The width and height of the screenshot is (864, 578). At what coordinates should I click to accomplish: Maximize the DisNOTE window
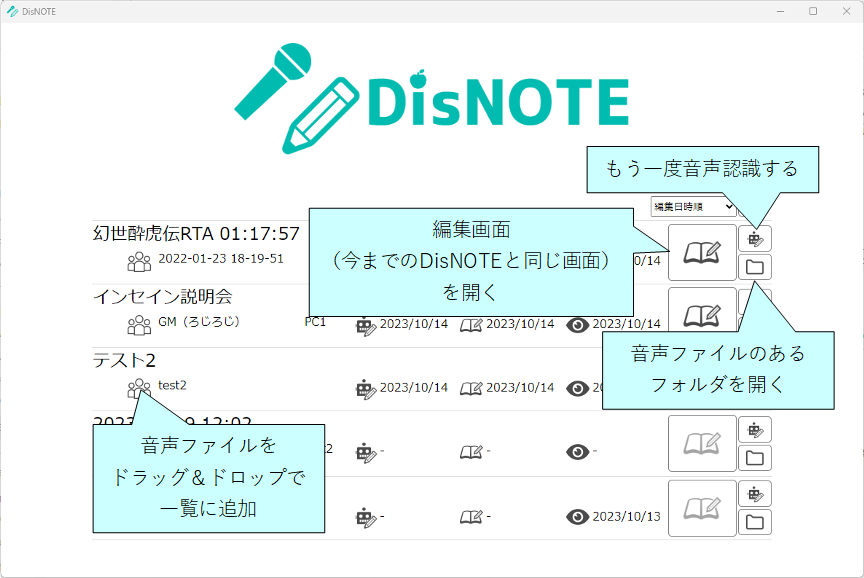[813, 11]
